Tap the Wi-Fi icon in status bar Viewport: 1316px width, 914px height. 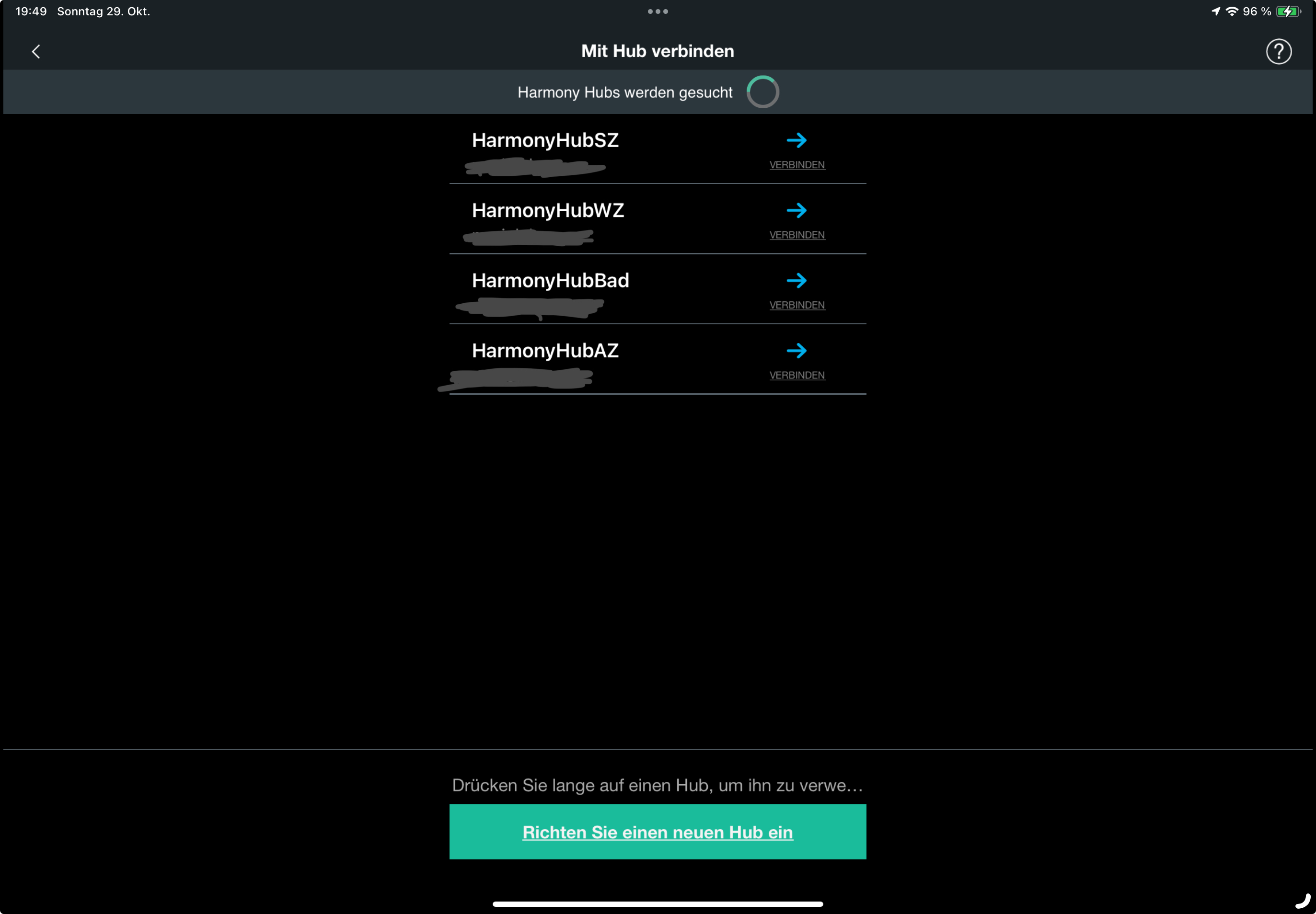pyautogui.click(x=1231, y=11)
